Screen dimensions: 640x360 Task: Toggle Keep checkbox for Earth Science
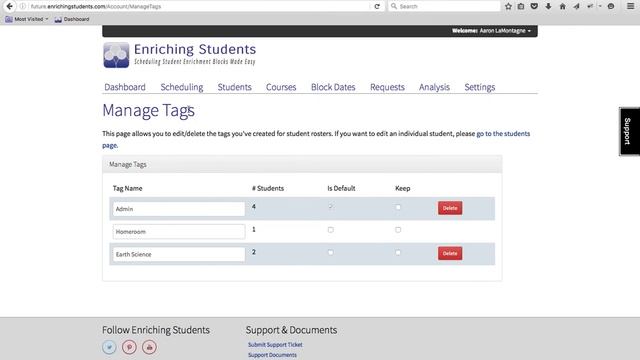pyautogui.click(x=398, y=253)
